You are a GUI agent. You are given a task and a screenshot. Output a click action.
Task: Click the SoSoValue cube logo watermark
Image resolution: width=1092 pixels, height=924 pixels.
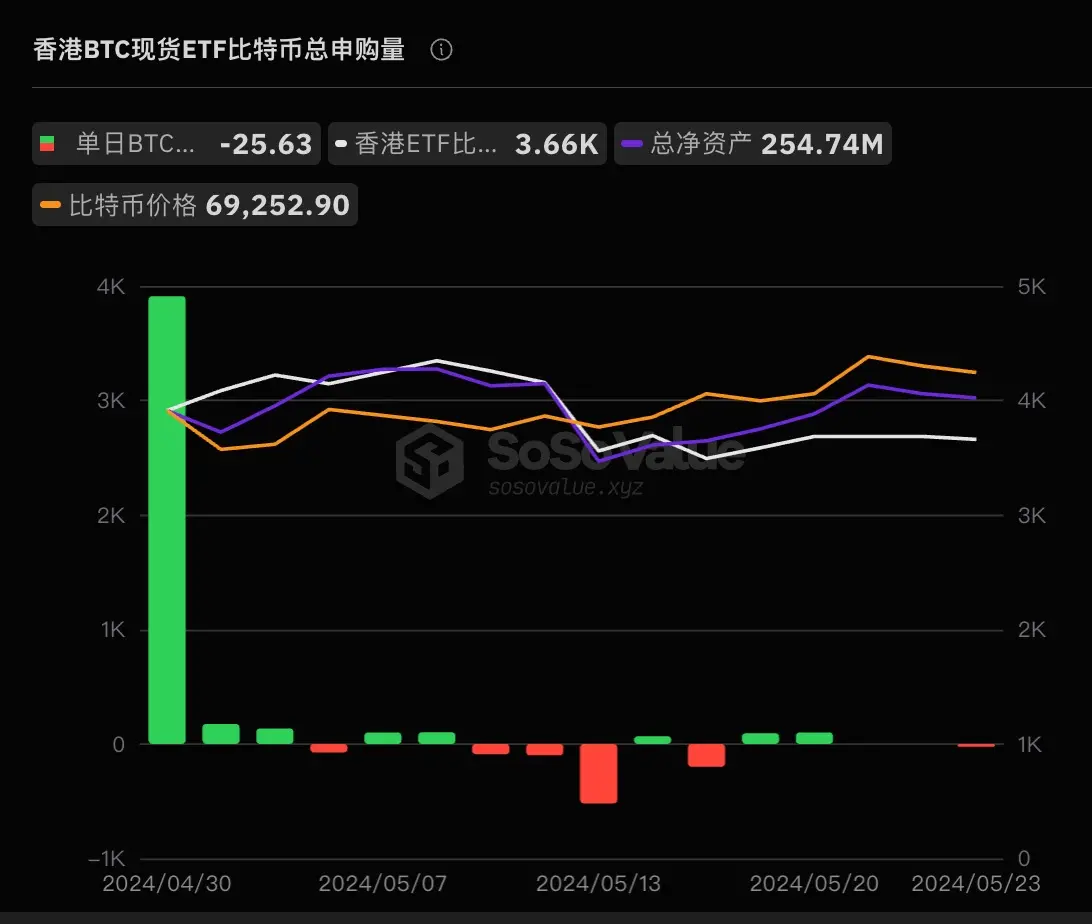pyautogui.click(x=432, y=462)
